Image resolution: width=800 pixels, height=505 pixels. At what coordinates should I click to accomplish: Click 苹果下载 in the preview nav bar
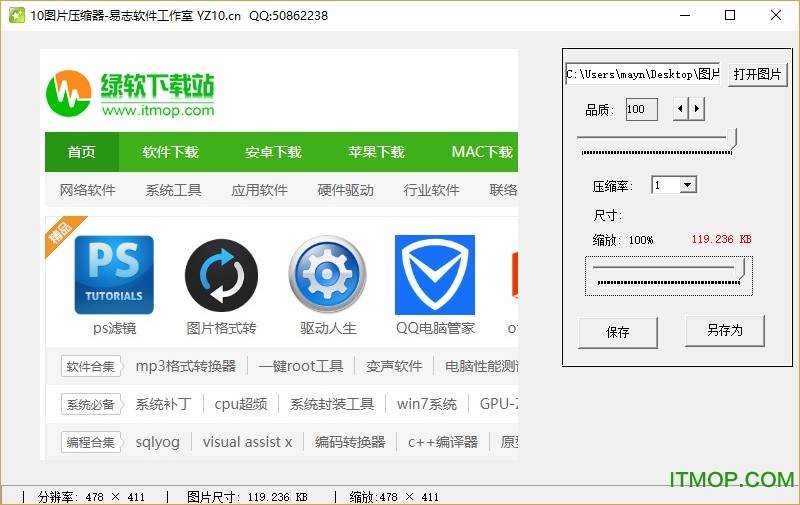coord(377,152)
